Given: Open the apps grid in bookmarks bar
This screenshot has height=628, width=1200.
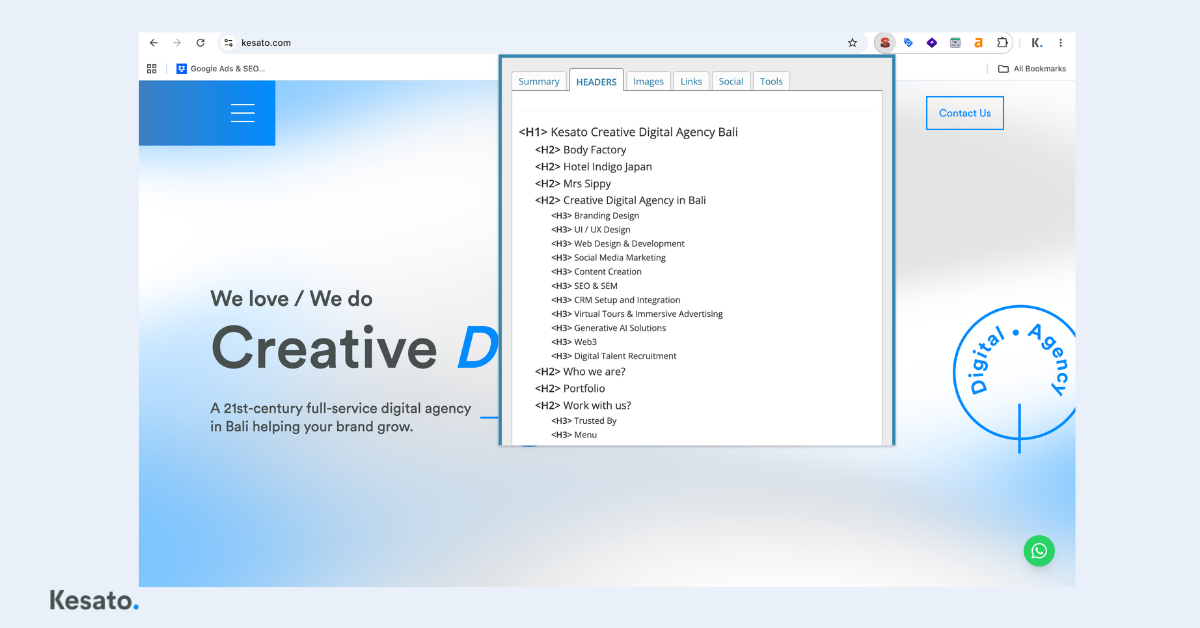Looking at the screenshot, I should pyautogui.click(x=152, y=69).
